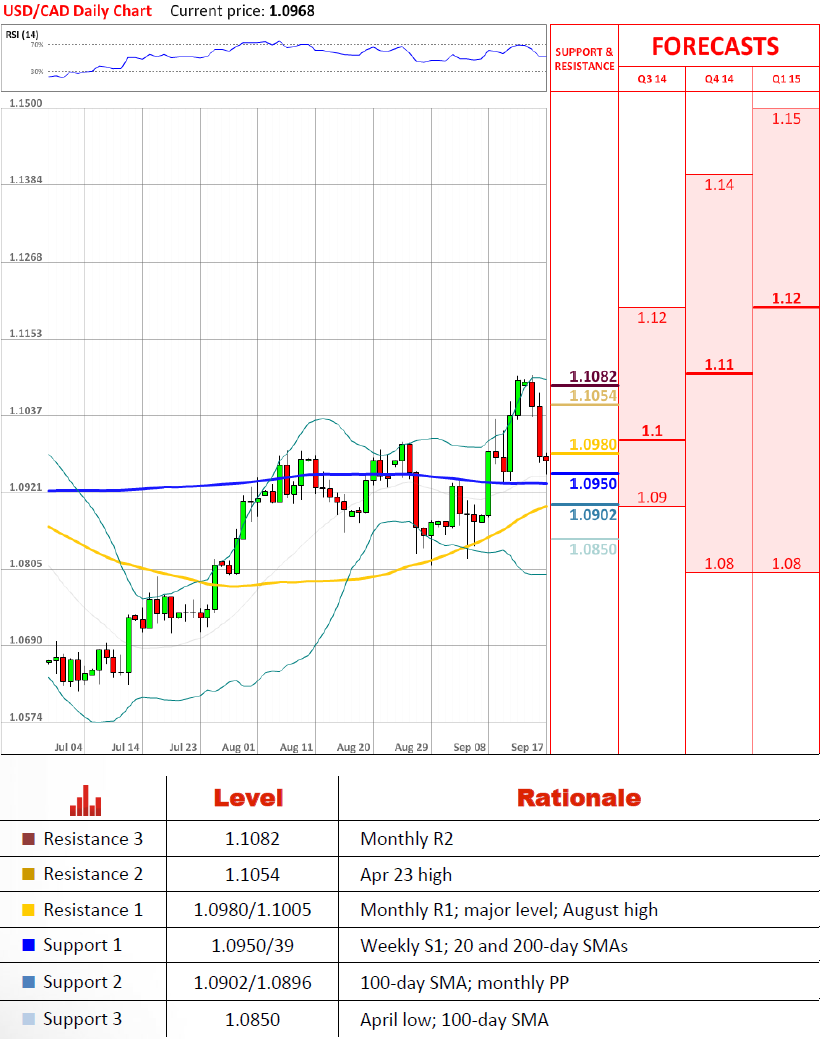Viewport: 820px width, 1039px height.
Task: Click the 1.08 value in Q4 14 forecast
Action: pyautogui.click(x=719, y=564)
